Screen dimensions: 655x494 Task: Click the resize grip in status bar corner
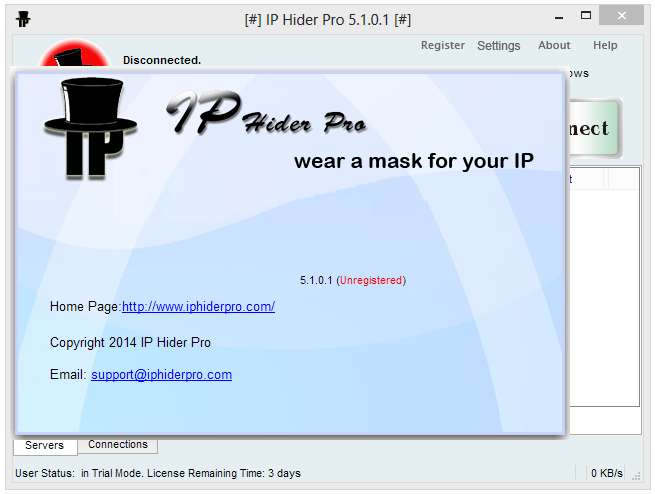pos(636,476)
